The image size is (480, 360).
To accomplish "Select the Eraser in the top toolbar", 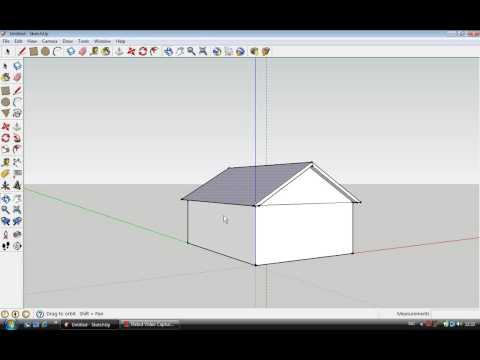I will 83,51.
